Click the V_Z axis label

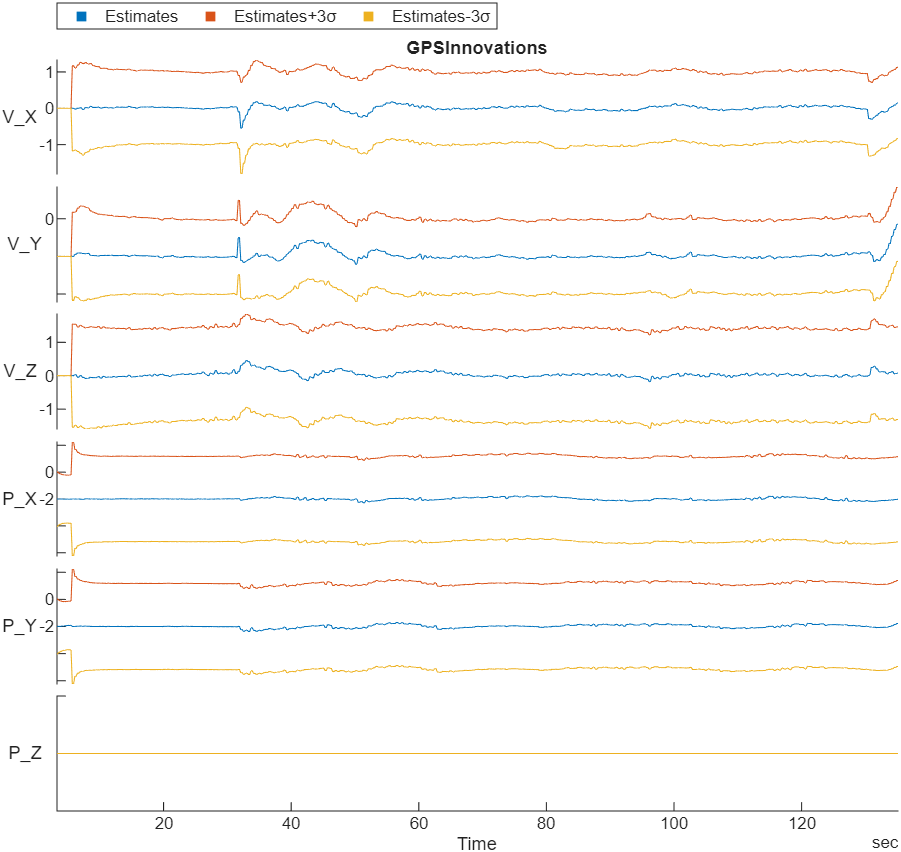pos(22,372)
